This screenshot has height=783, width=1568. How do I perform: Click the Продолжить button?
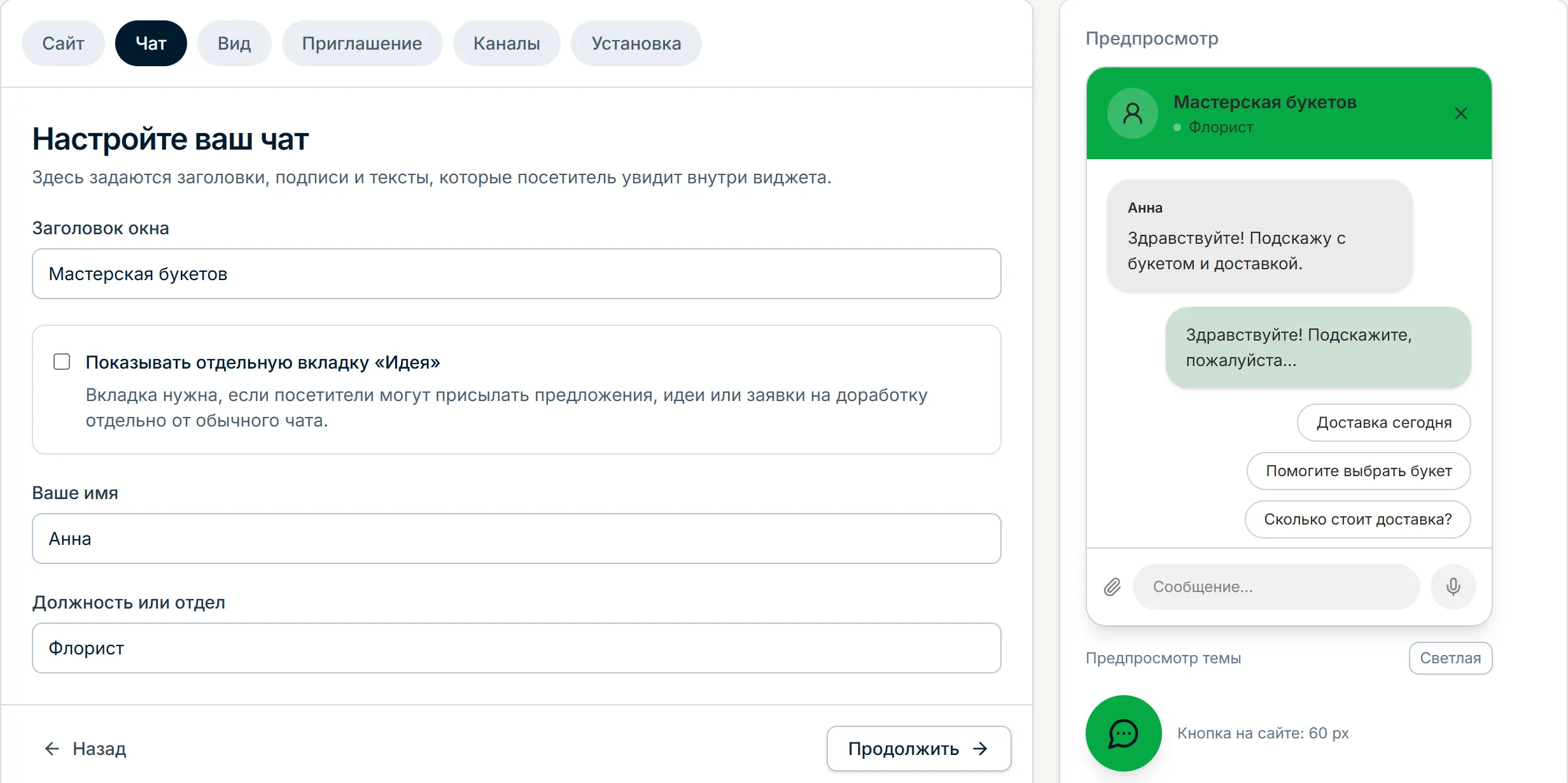[919, 749]
